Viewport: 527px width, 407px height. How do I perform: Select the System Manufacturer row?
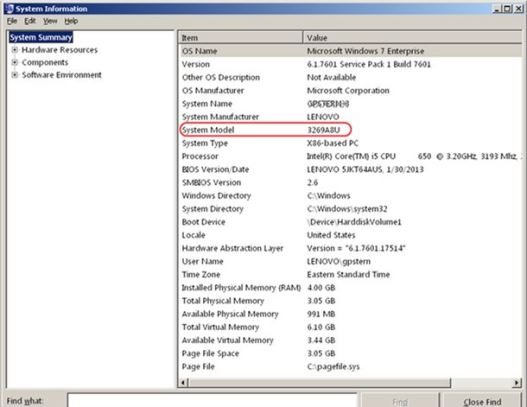[350, 117]
